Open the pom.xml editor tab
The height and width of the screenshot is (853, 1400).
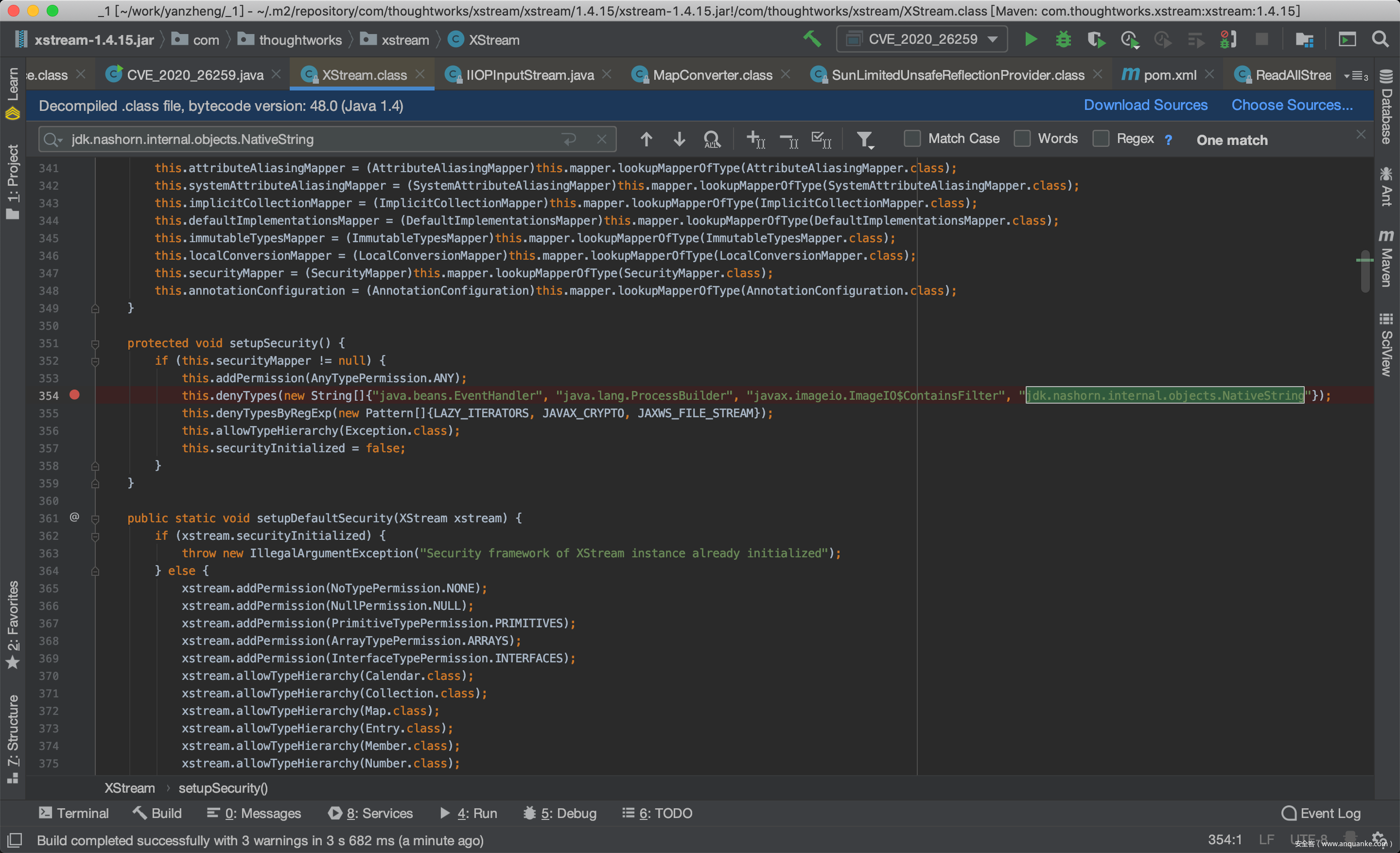click(1169, 75)
